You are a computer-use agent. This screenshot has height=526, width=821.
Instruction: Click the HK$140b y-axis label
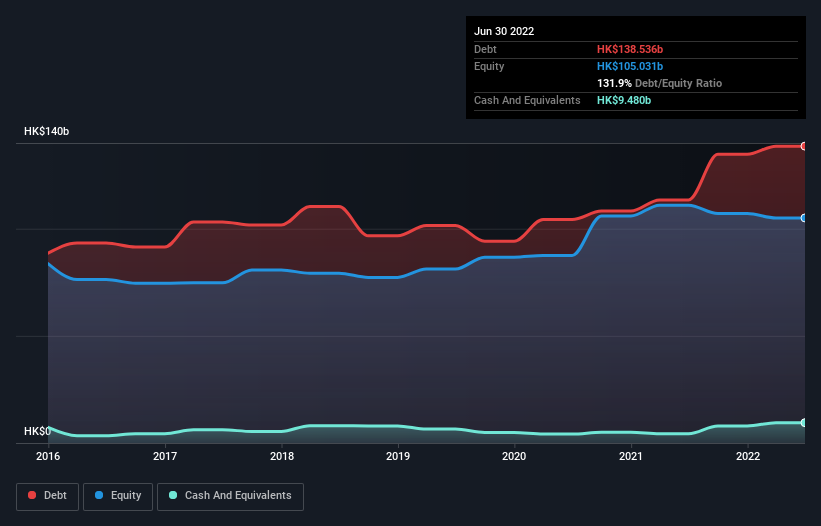[x=47, y=131]
